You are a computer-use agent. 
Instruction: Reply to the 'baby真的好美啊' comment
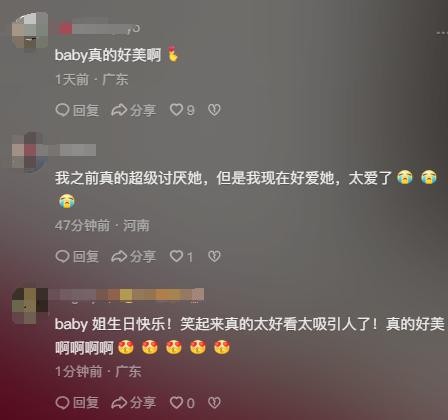point(77,110)
